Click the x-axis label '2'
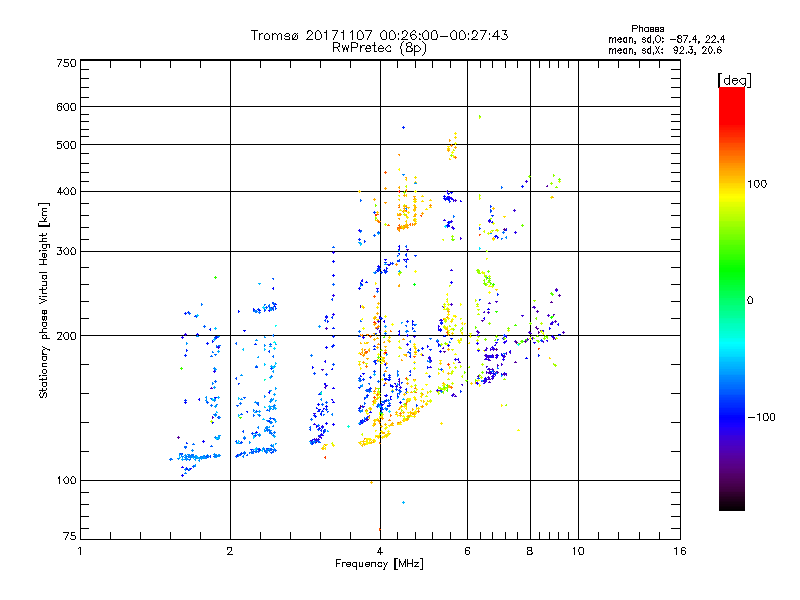The image size is (800, 600). [x=230, y=551]
